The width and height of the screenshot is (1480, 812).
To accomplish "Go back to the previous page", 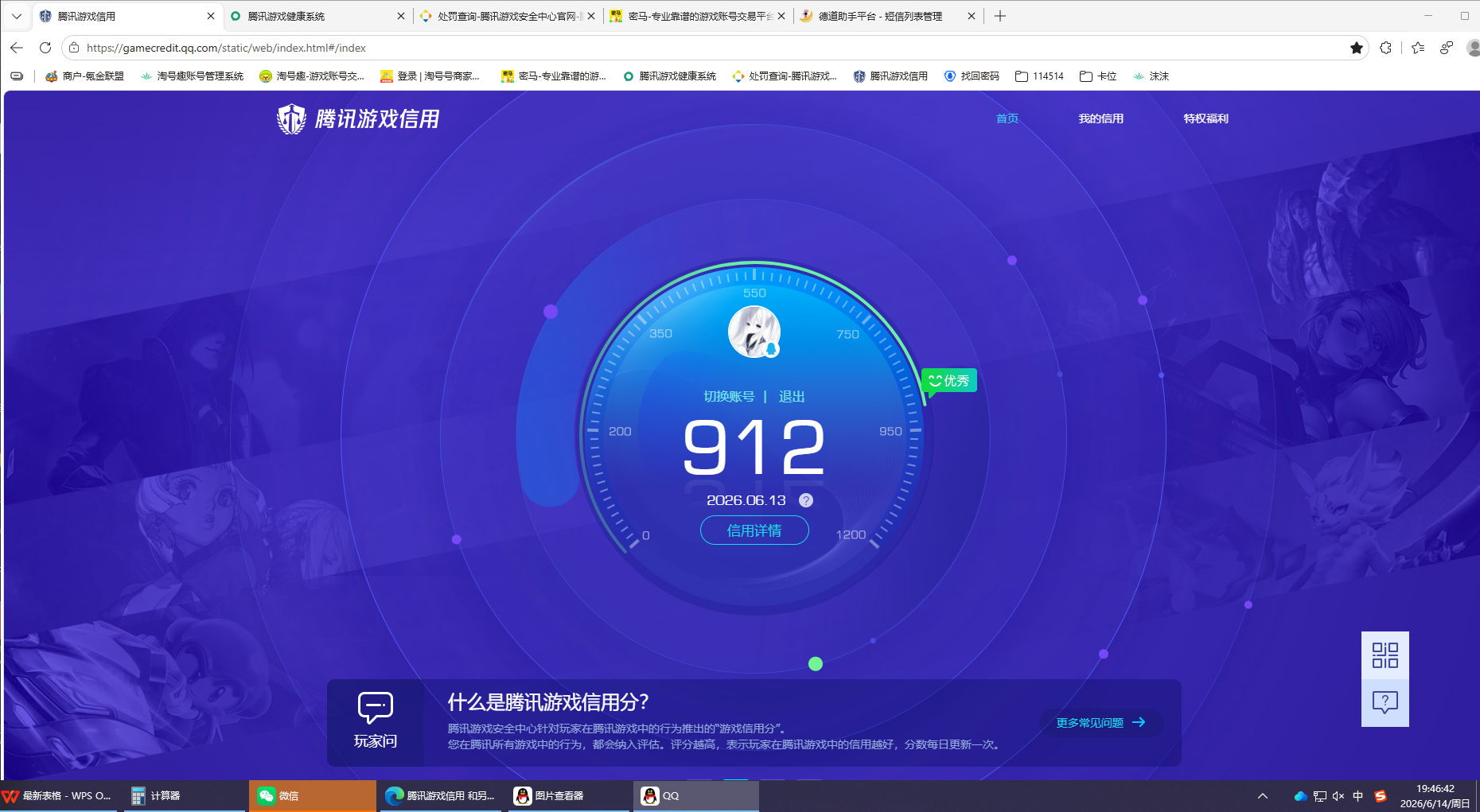I will pos(17,48).
